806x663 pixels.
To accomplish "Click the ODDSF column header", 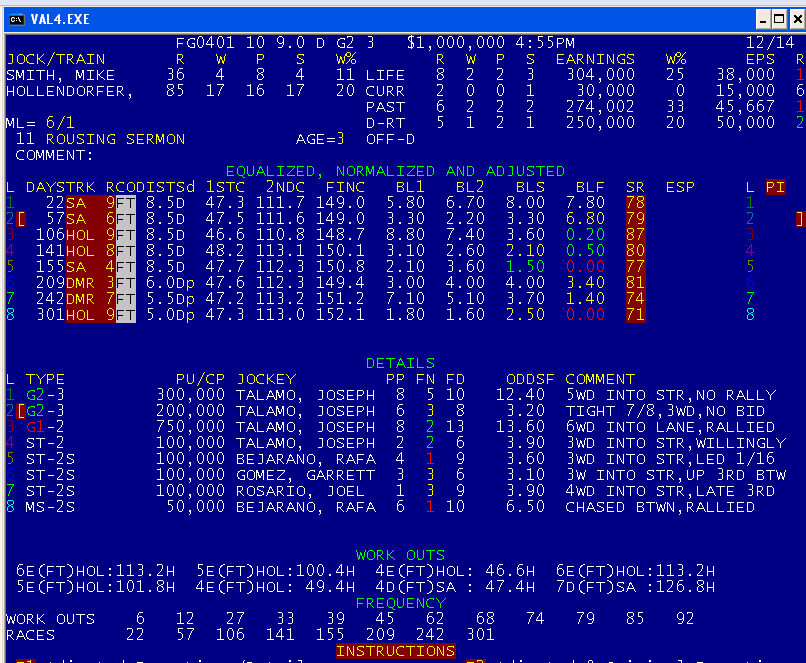I will click(530, 379).
